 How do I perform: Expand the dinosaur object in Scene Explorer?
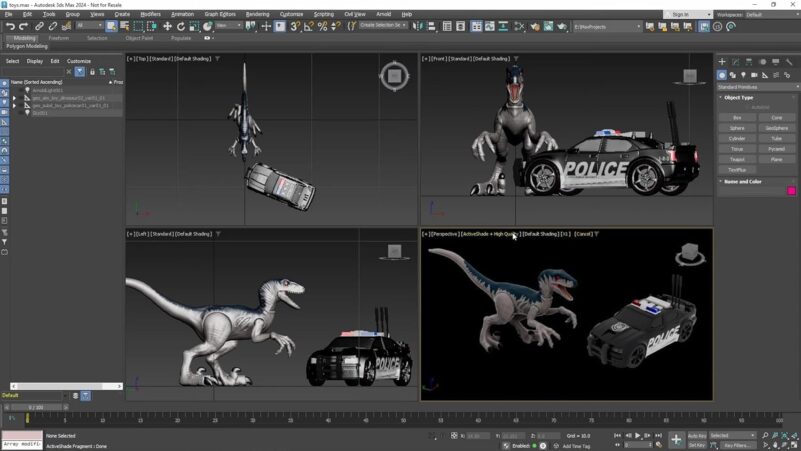pos(14,98)
